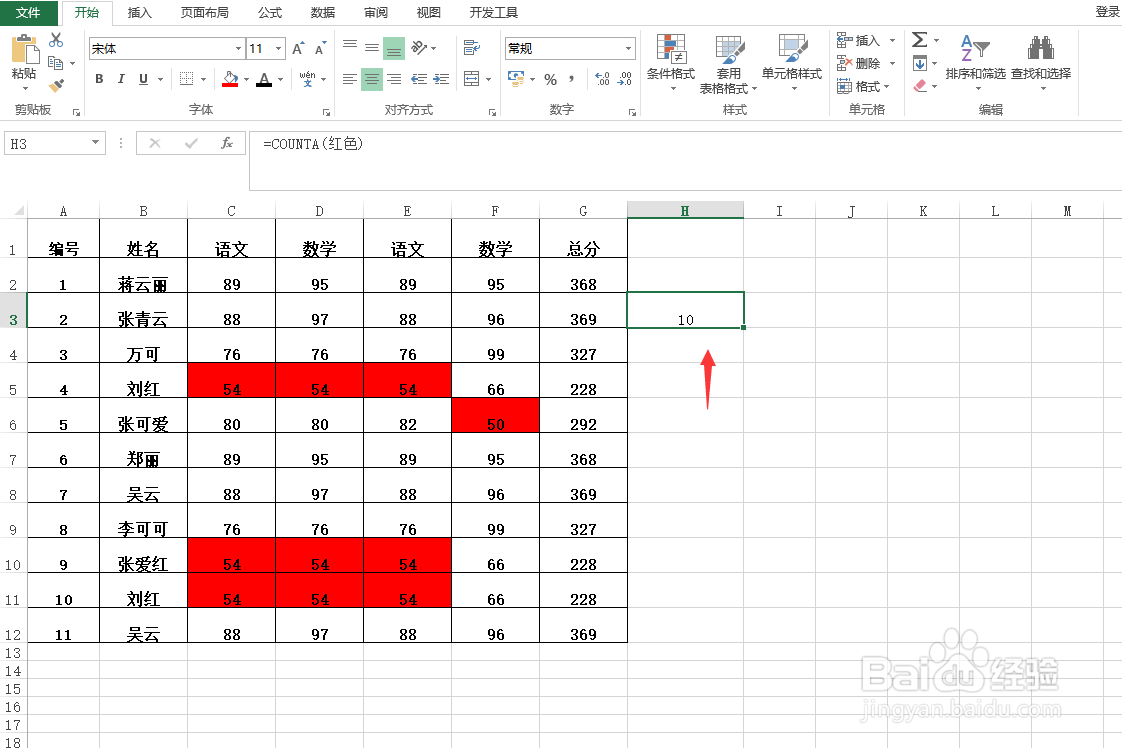
Task: Select the Format Painter brush
Action: tap(56, 85)
